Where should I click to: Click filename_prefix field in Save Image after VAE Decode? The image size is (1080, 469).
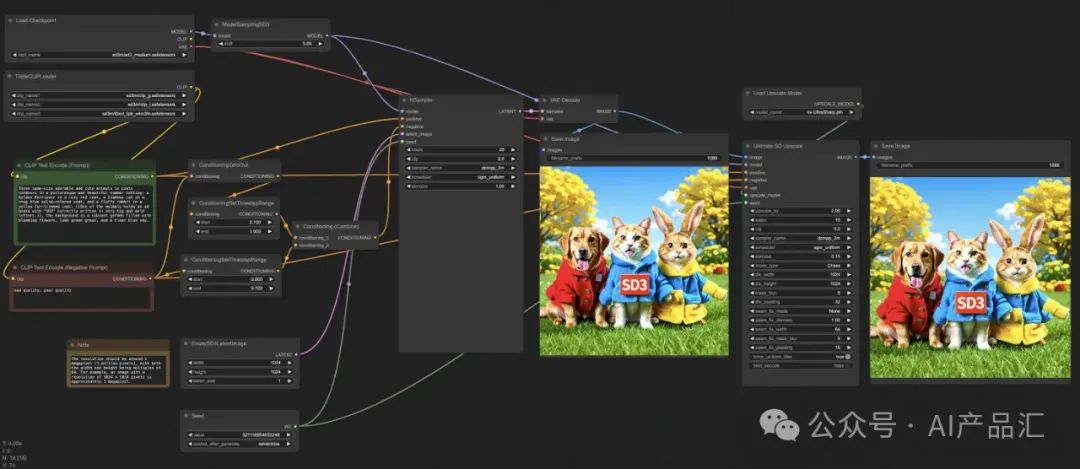pos(634,158)
